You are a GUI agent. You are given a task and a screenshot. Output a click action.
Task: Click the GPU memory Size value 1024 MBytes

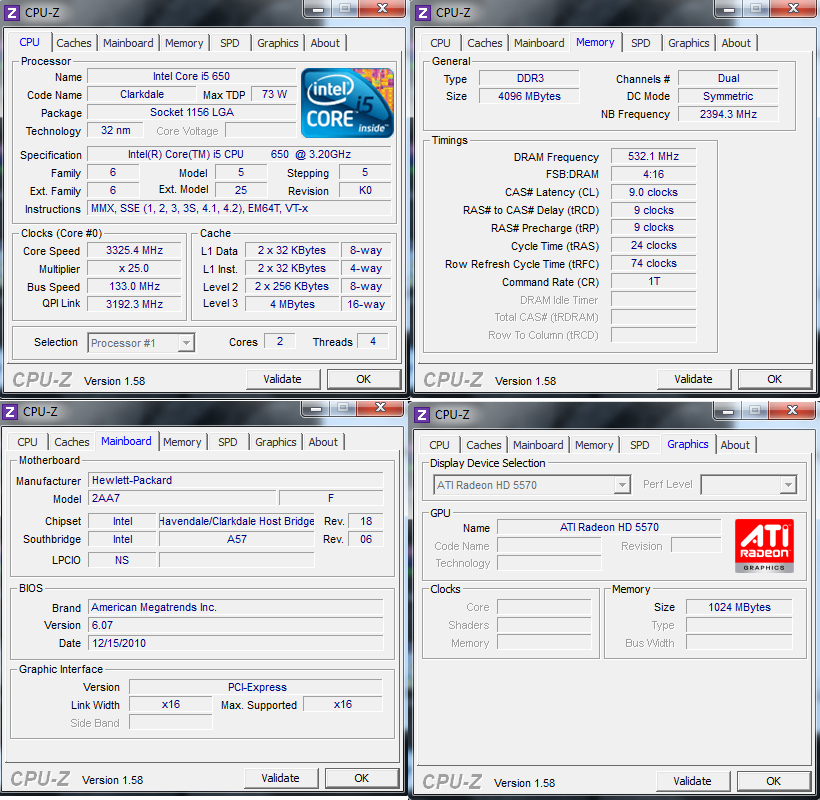point(739,607)
